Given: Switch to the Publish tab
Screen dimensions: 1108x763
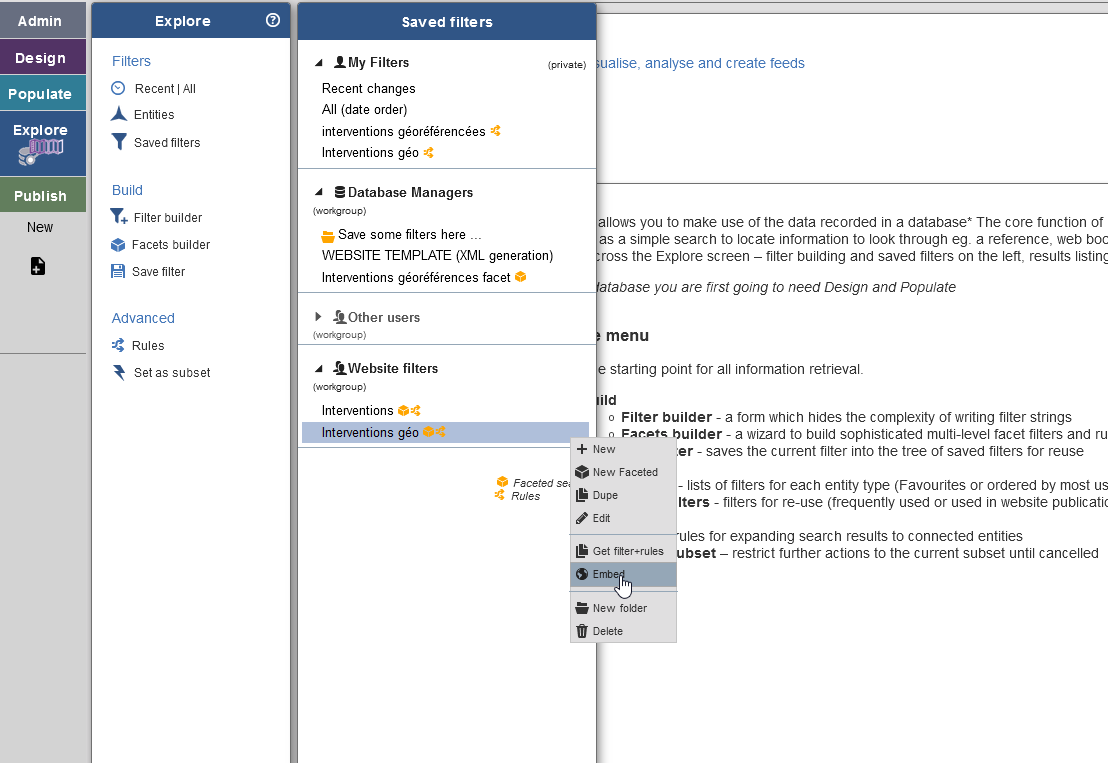Looking at the screenshot, I should tap(40, 196).
